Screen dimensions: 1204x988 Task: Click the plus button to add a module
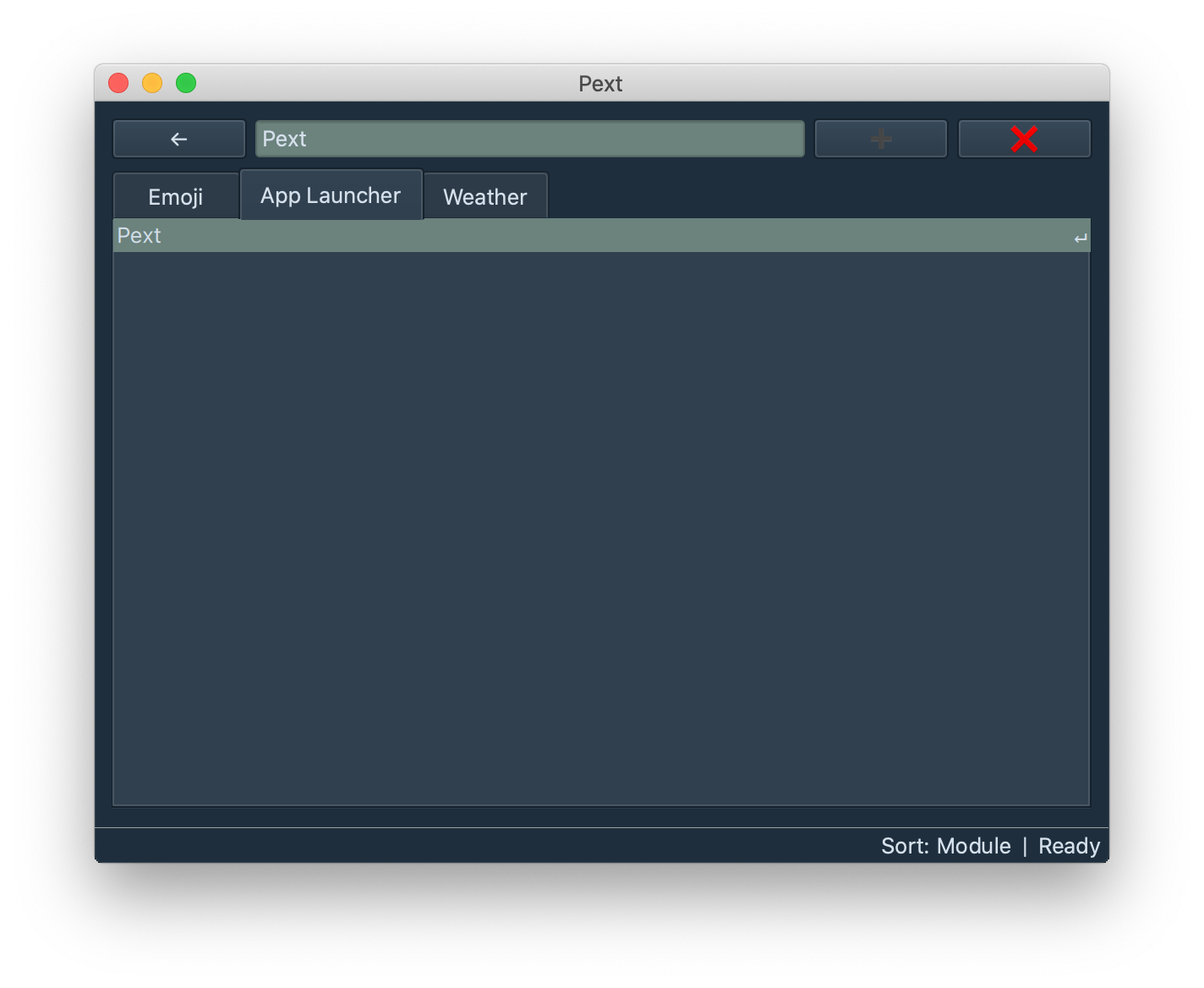click(x=880, y=139)
